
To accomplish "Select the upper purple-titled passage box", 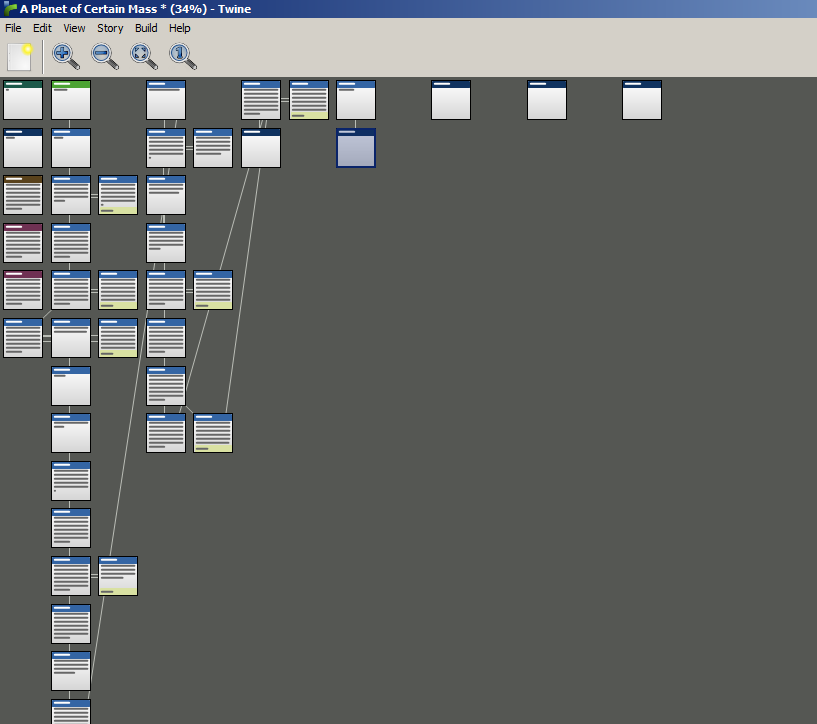I will click(x=23, y=243).
